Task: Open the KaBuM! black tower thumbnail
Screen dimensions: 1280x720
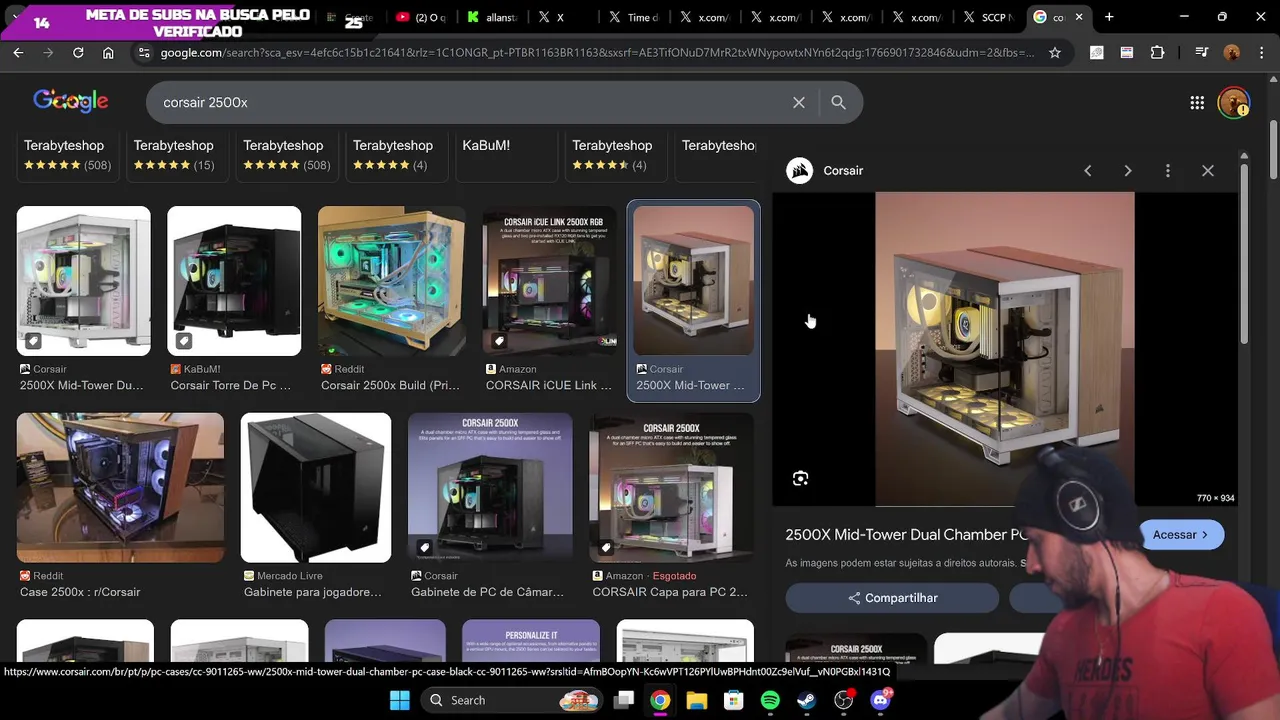Action: [x=234, y=281]
